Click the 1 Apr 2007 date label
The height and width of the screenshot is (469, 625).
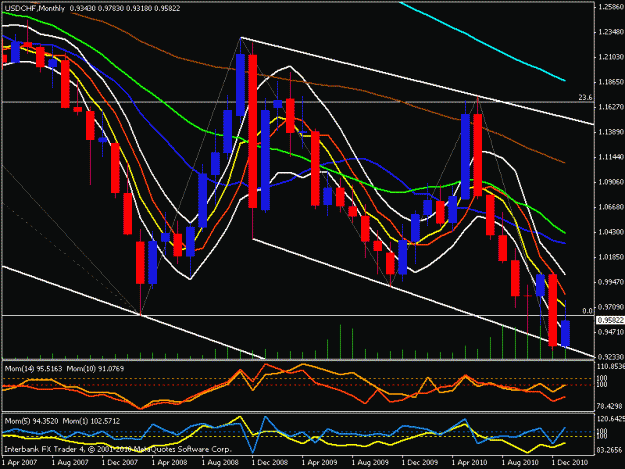(20, 463)
